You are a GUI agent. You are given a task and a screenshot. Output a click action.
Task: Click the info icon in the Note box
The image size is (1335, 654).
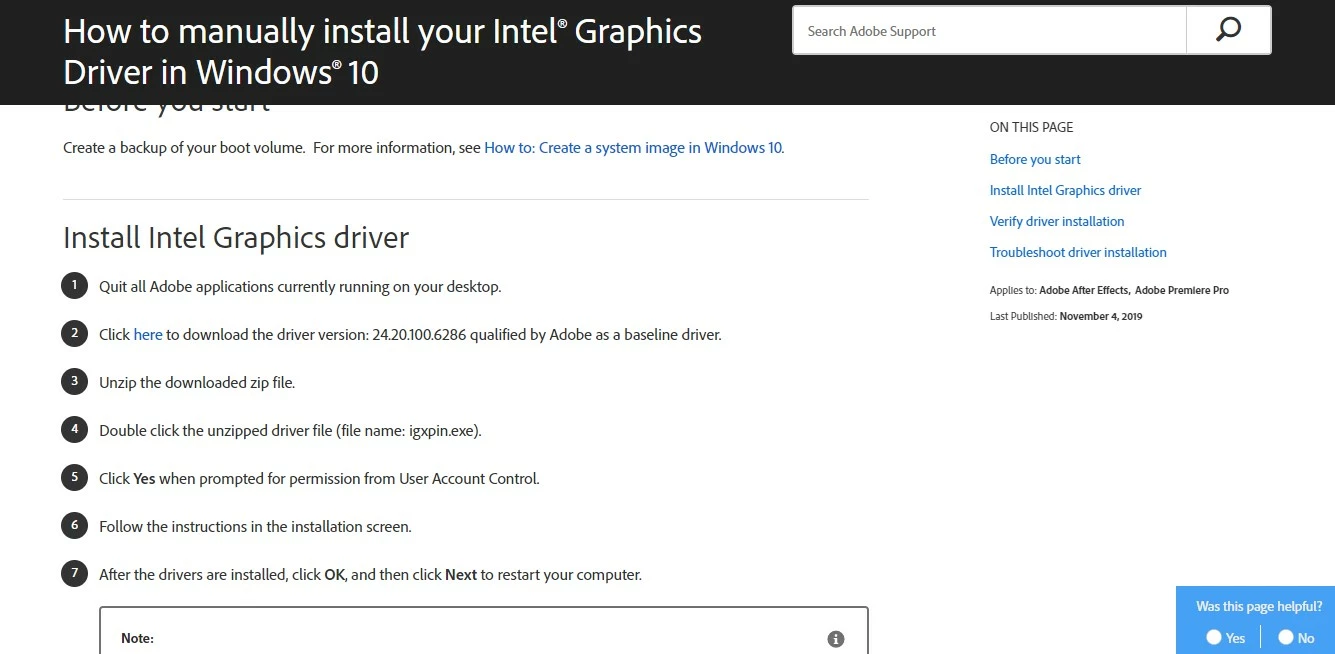coord(836,639)
